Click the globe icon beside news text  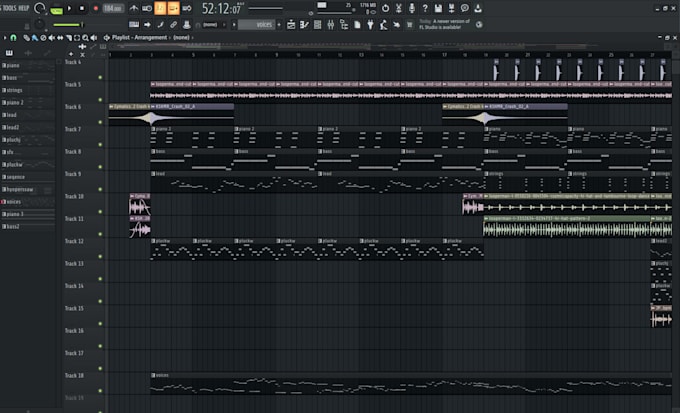point(479,25)
